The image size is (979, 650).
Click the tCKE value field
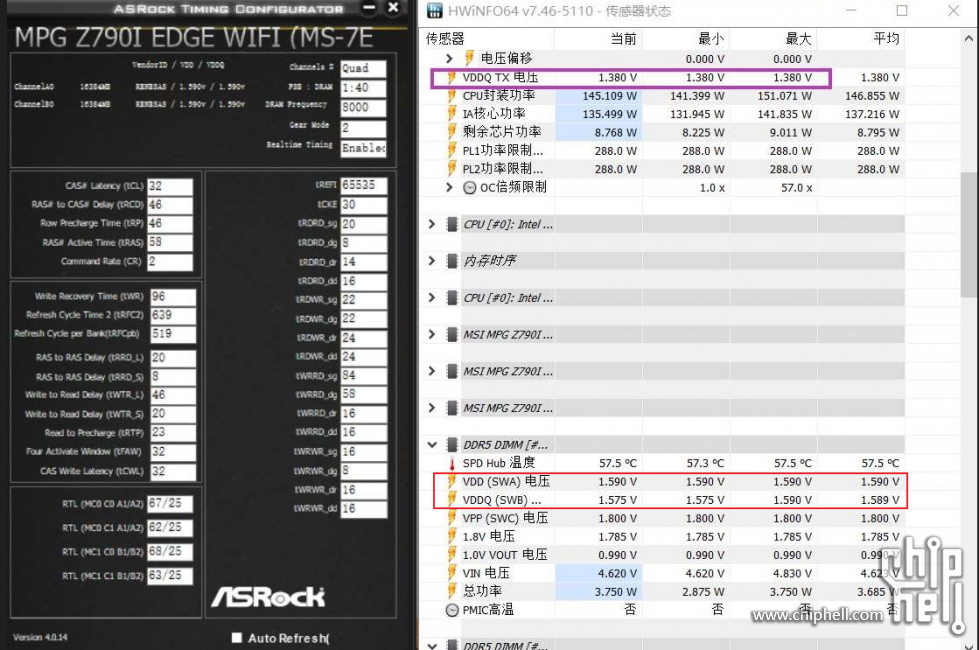click(x=363, y=205)
